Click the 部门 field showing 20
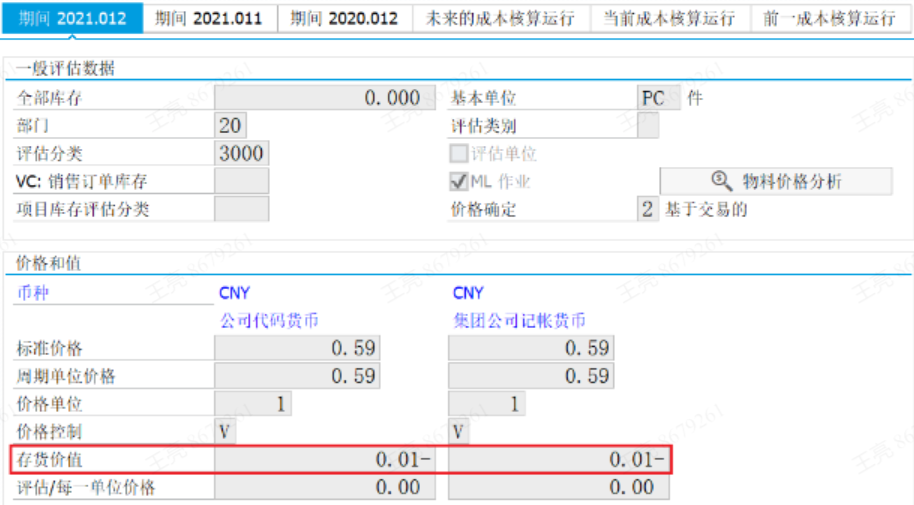The width and height of the screenshot is (914, 505). coord(230,125)
